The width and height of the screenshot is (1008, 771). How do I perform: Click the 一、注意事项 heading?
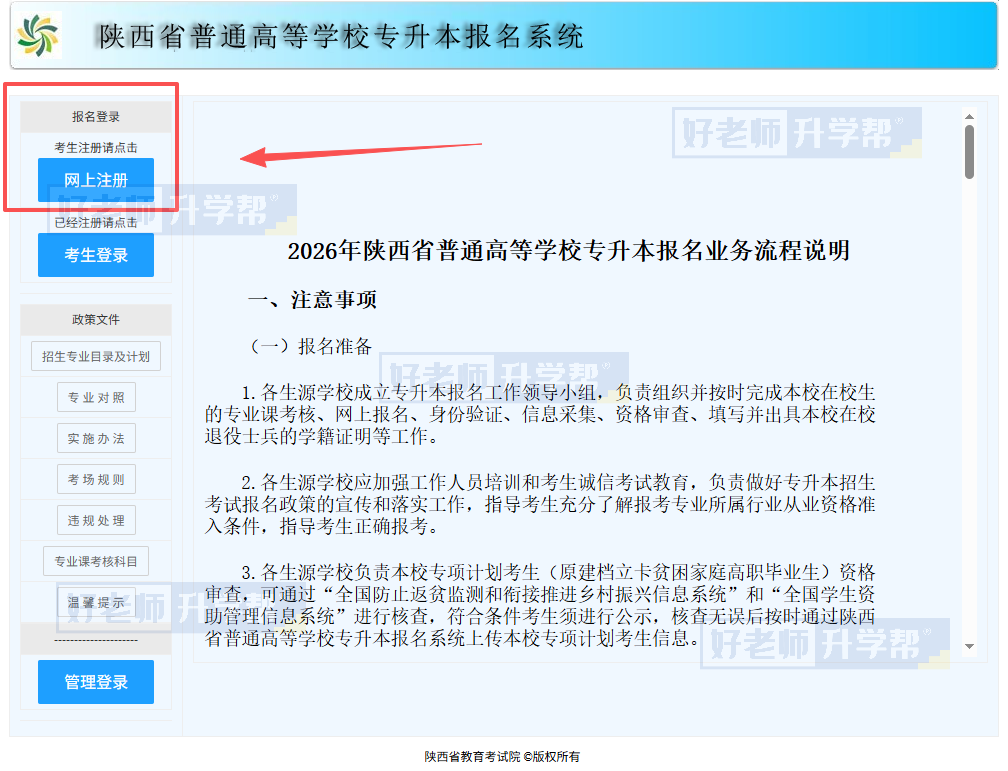[312, 300]
